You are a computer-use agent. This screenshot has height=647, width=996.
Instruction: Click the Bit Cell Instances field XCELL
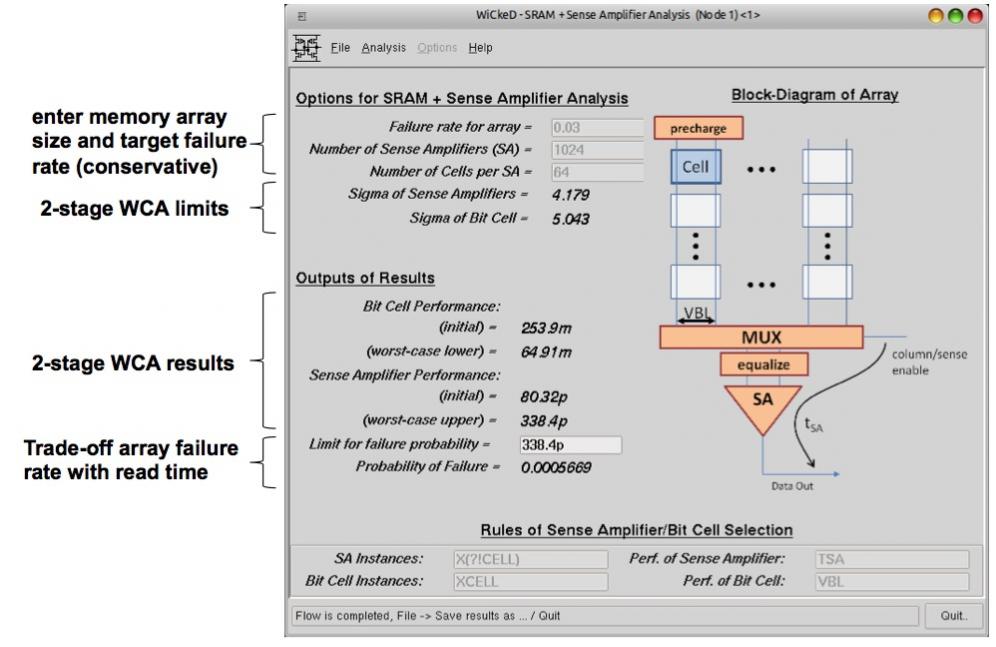[x=530, y=582]
